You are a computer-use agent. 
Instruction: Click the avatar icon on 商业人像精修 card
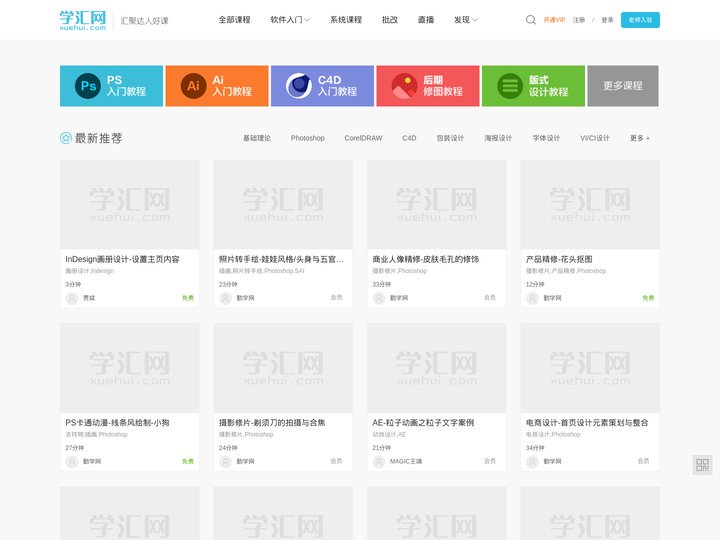point(379,298)
